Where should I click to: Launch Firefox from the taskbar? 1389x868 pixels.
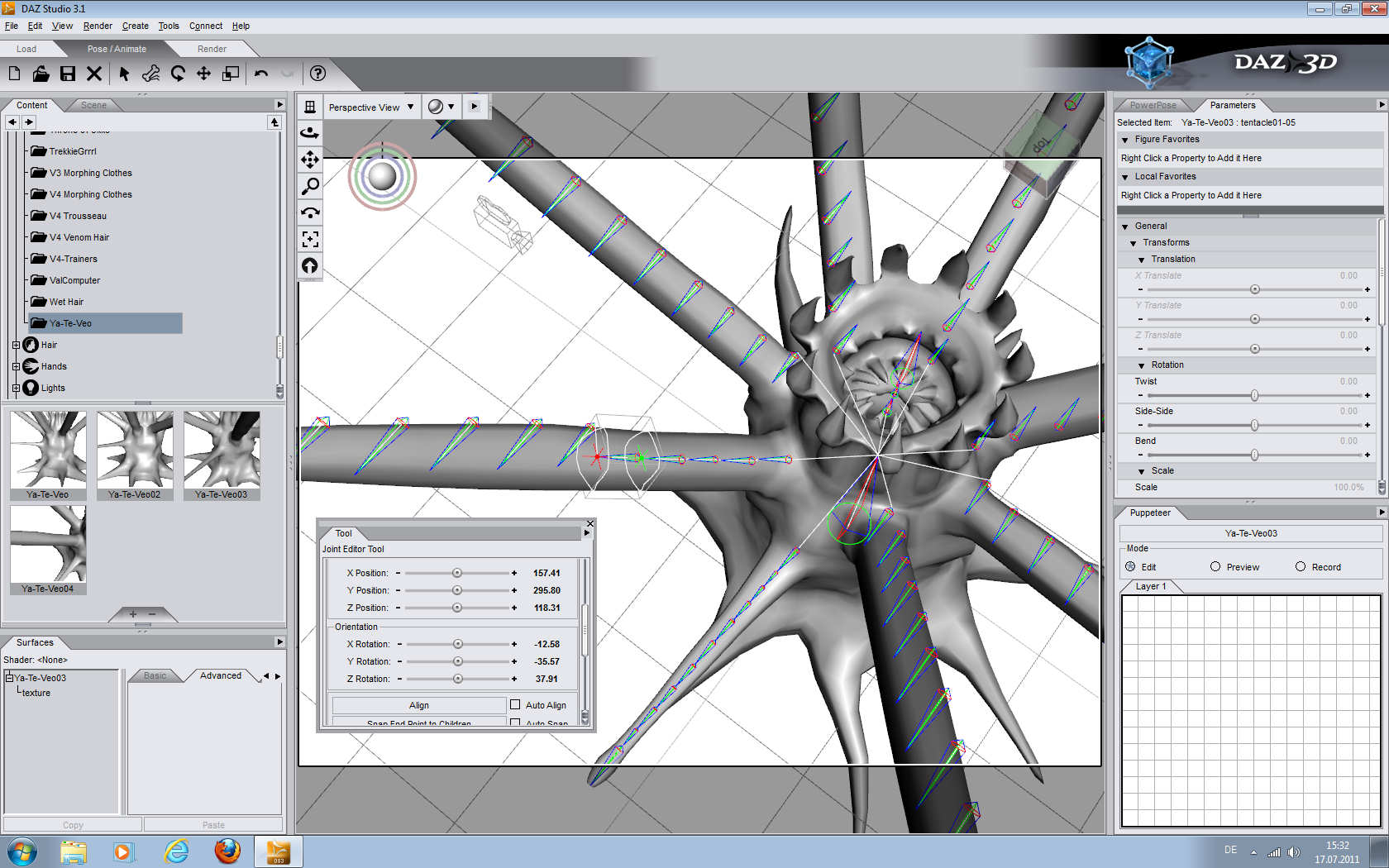pos(227,851)
